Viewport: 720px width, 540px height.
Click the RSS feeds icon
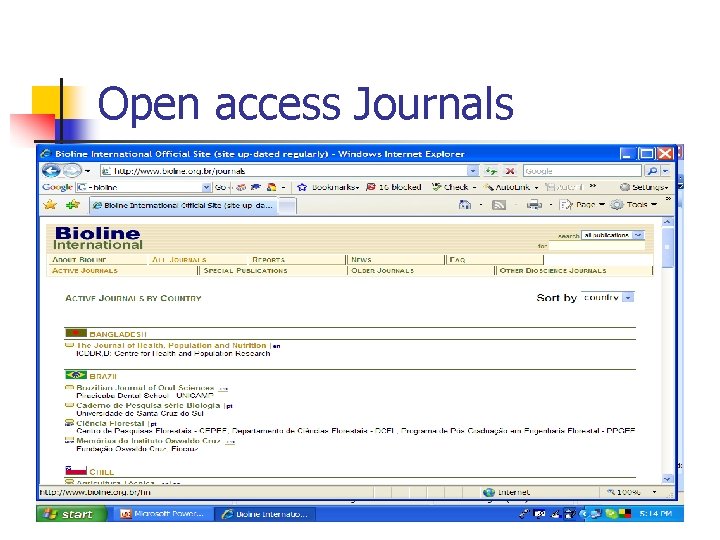click(499, 205)
